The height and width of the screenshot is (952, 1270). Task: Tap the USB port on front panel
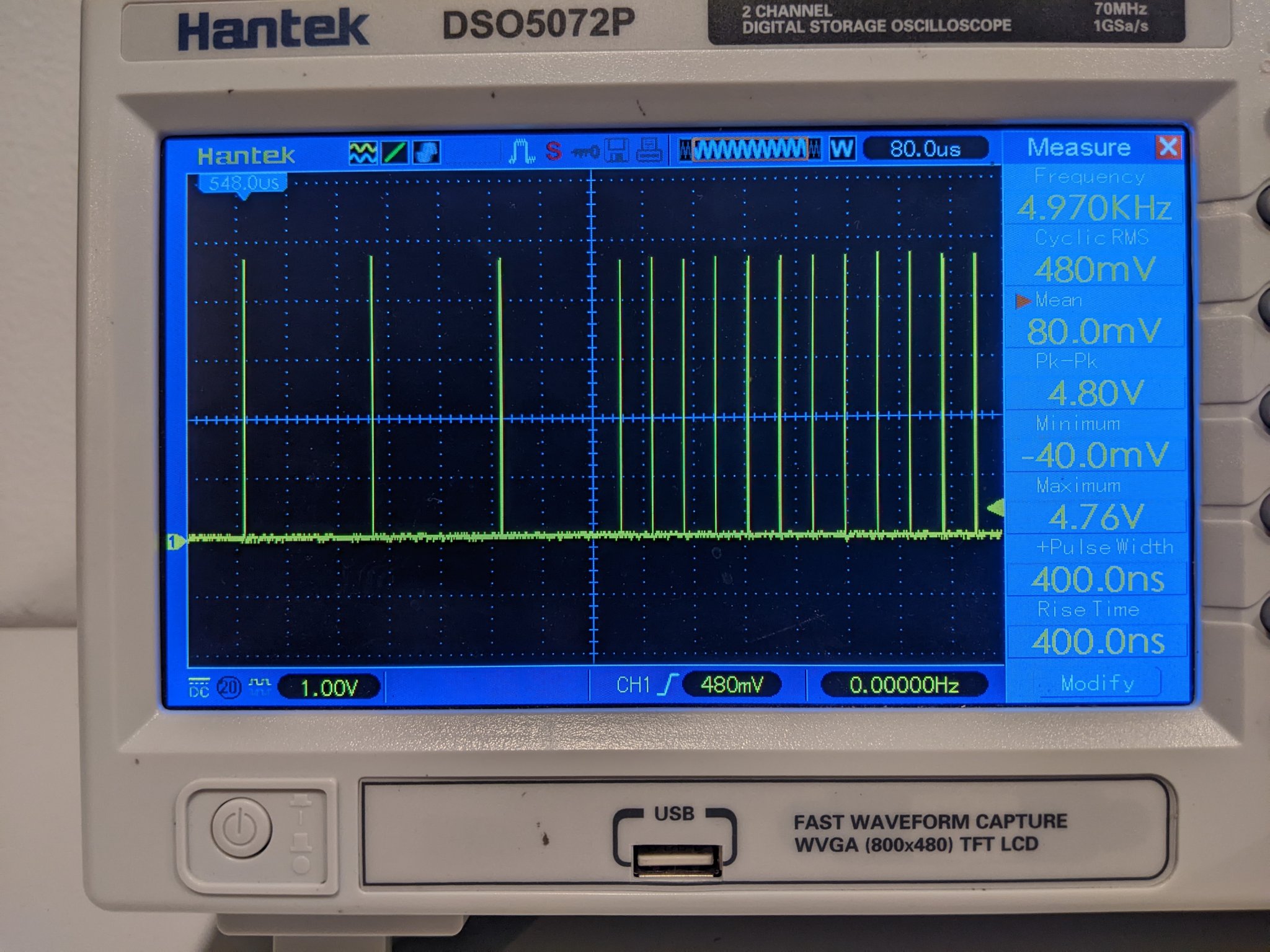tap(677, 860)
